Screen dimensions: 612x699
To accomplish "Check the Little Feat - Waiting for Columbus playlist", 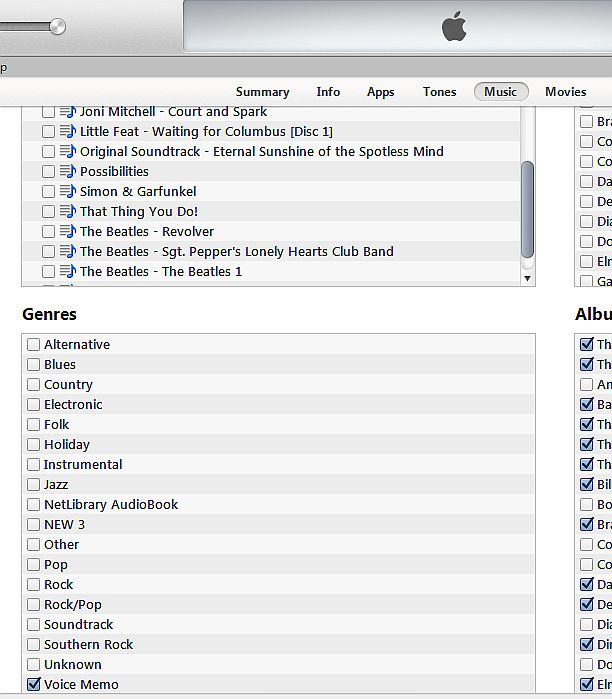I will tap(48, 132).
